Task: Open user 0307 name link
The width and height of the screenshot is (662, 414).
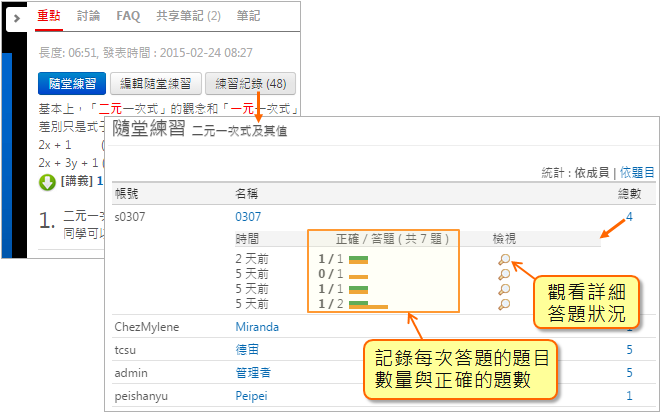Action: click(x=248, y=216)
